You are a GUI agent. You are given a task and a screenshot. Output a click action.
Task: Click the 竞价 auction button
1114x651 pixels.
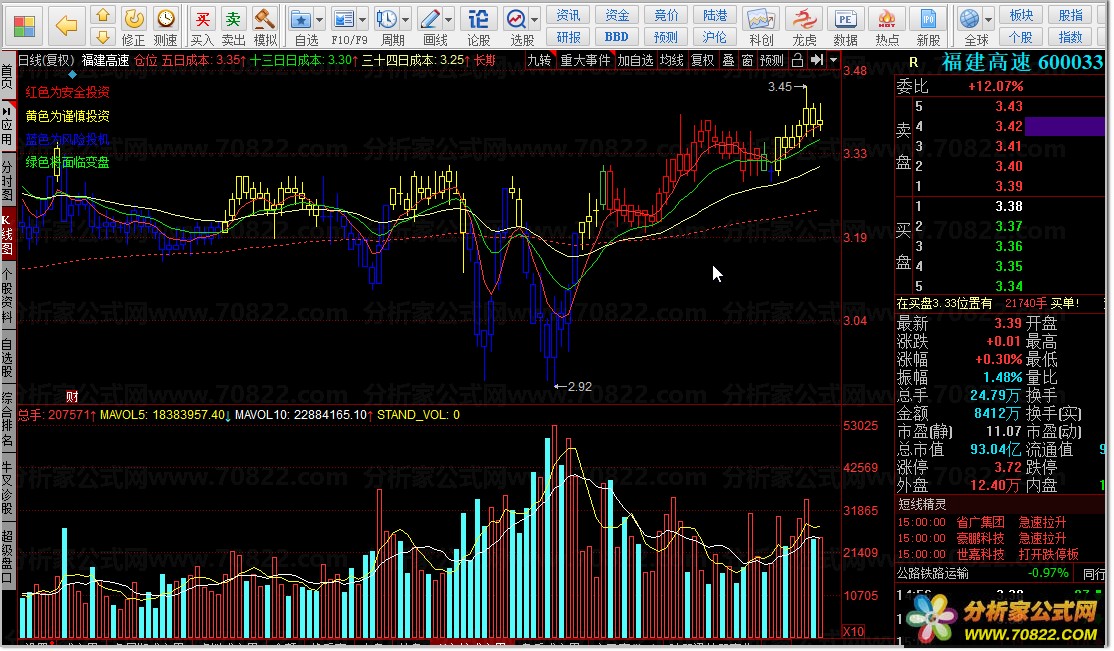666,15
